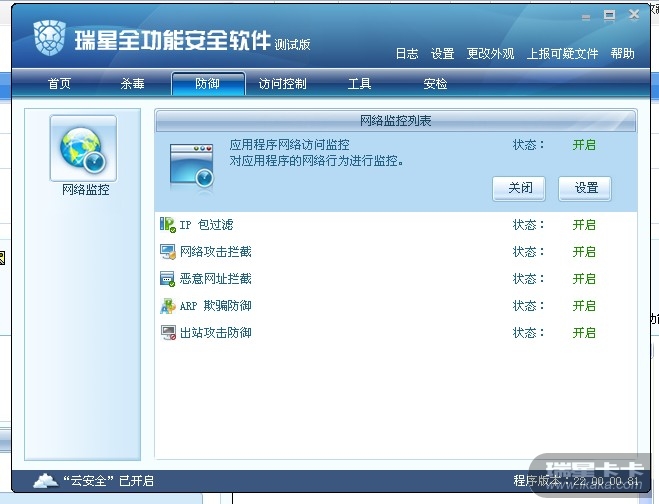659x504 pixels.
Task: Minimize the Rising security window
Action: 586,17
